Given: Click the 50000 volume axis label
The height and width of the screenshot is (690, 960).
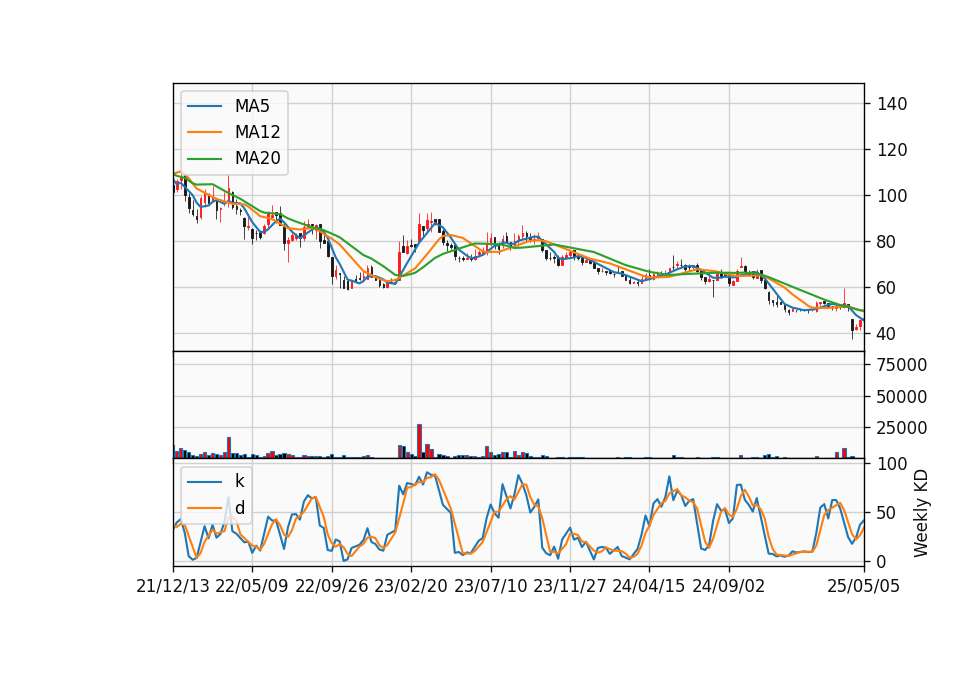Looking at the screenshot, I should tap(902, 397).
